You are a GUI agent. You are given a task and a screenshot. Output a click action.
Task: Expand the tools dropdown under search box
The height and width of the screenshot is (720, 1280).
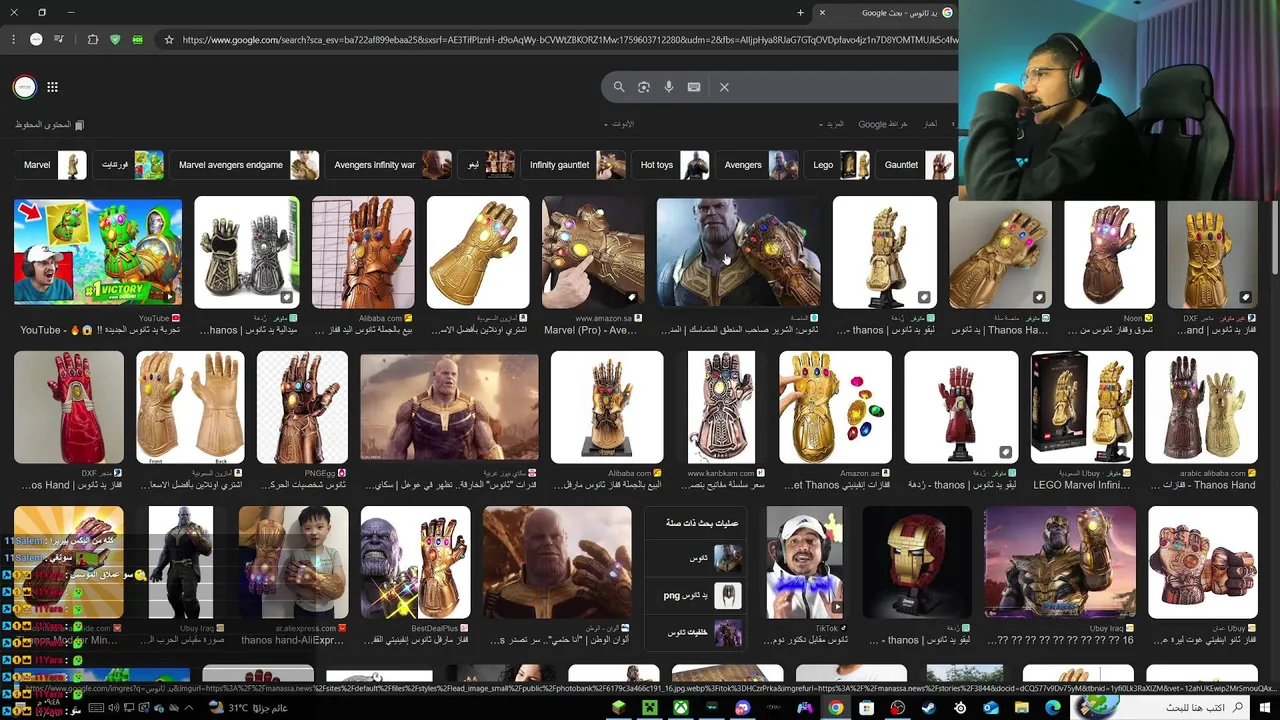click(x=620, y=124)
